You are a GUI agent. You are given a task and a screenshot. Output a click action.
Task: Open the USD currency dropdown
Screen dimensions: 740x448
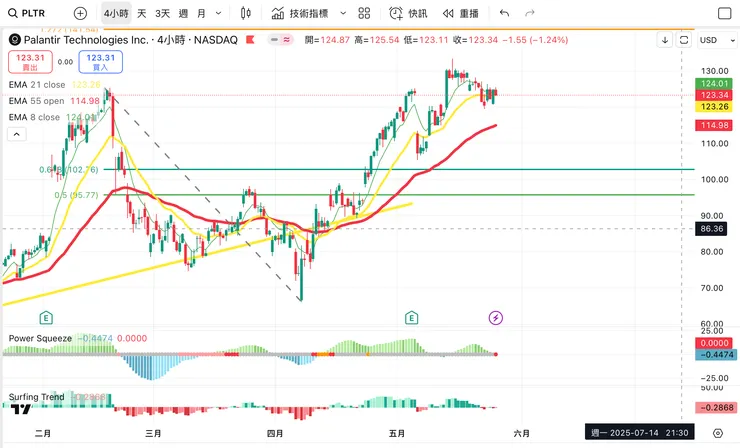(717, 40)
